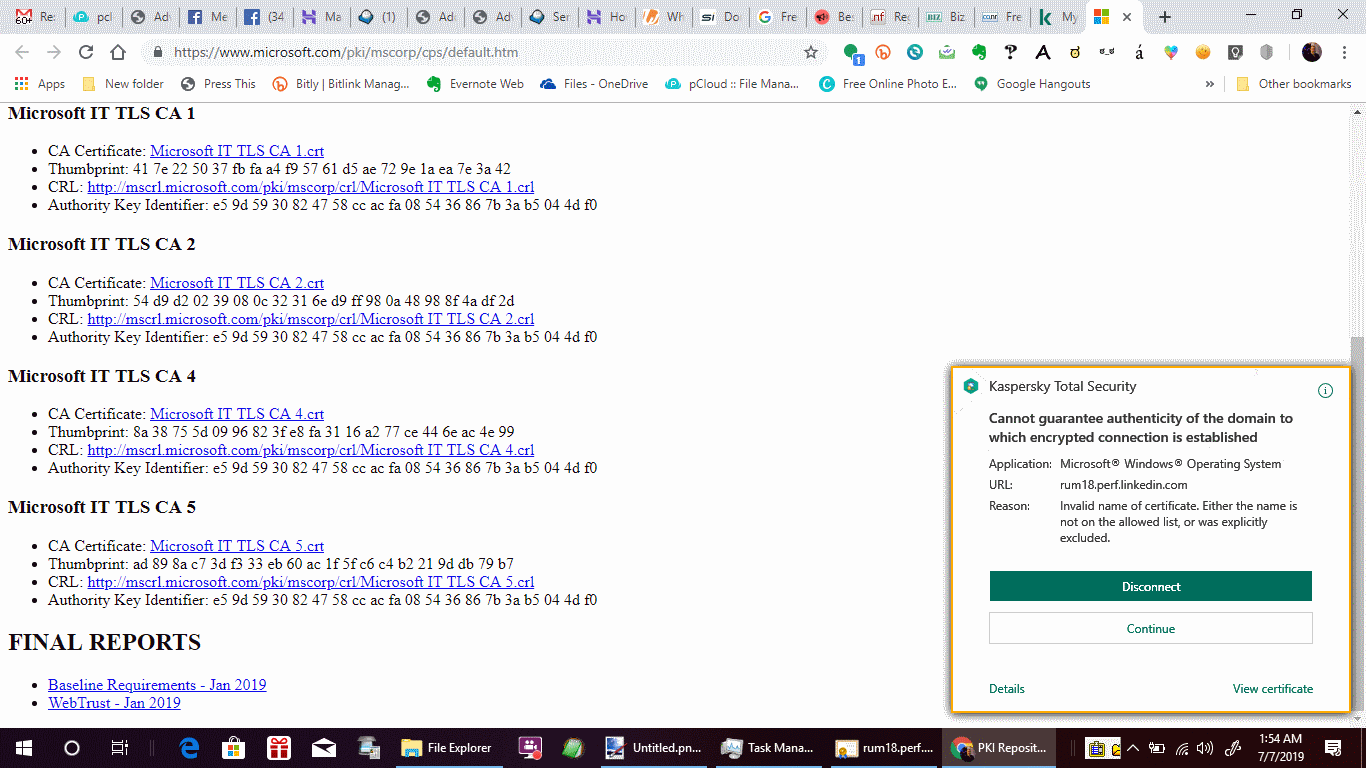View site security info via padlock icon

157,52
